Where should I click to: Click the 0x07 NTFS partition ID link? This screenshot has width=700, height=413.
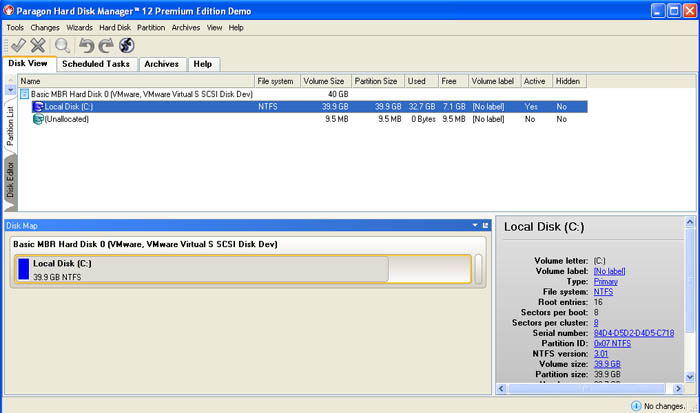pyautogui.click(x=612, y=343)
